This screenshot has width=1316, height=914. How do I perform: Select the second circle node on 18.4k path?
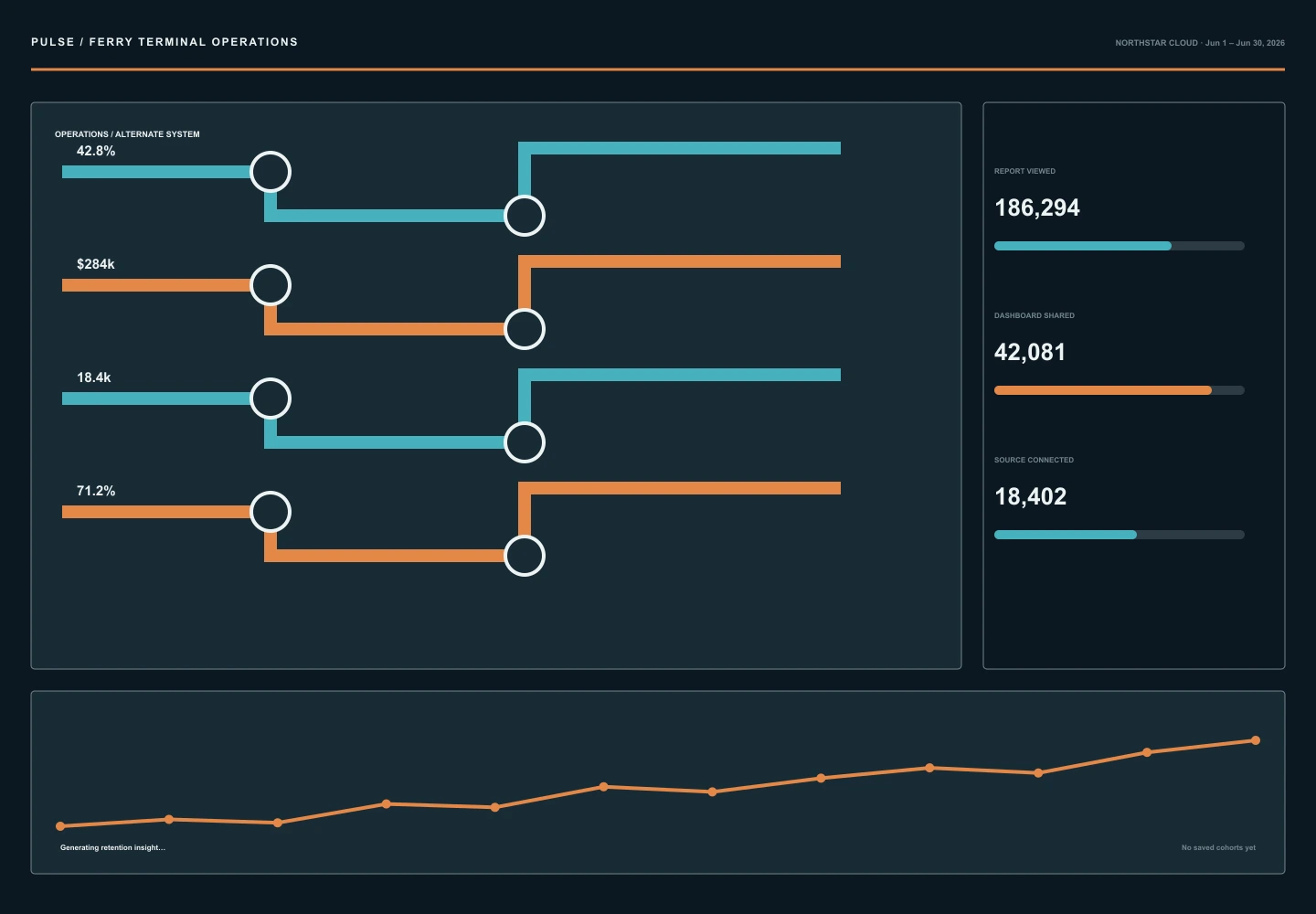(x=525, y=442)
